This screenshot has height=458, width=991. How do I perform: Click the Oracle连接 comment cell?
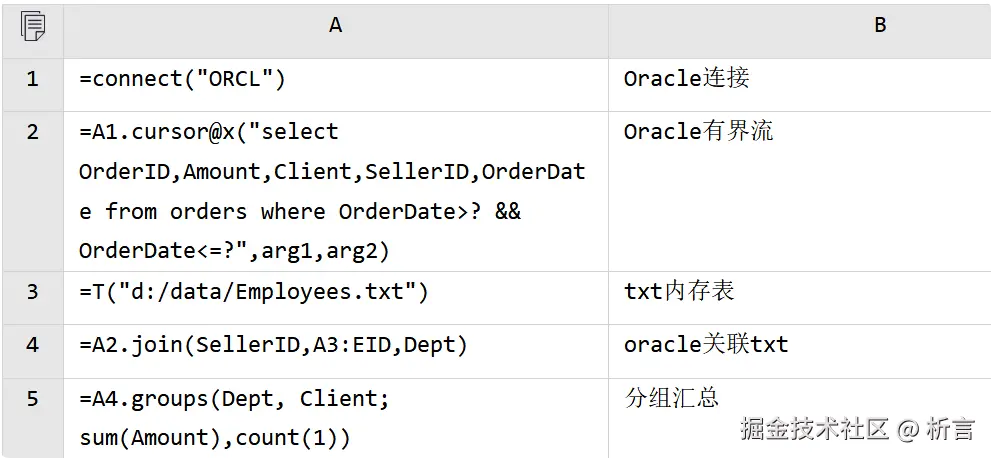pyautogui.click(x=686, y=79)
